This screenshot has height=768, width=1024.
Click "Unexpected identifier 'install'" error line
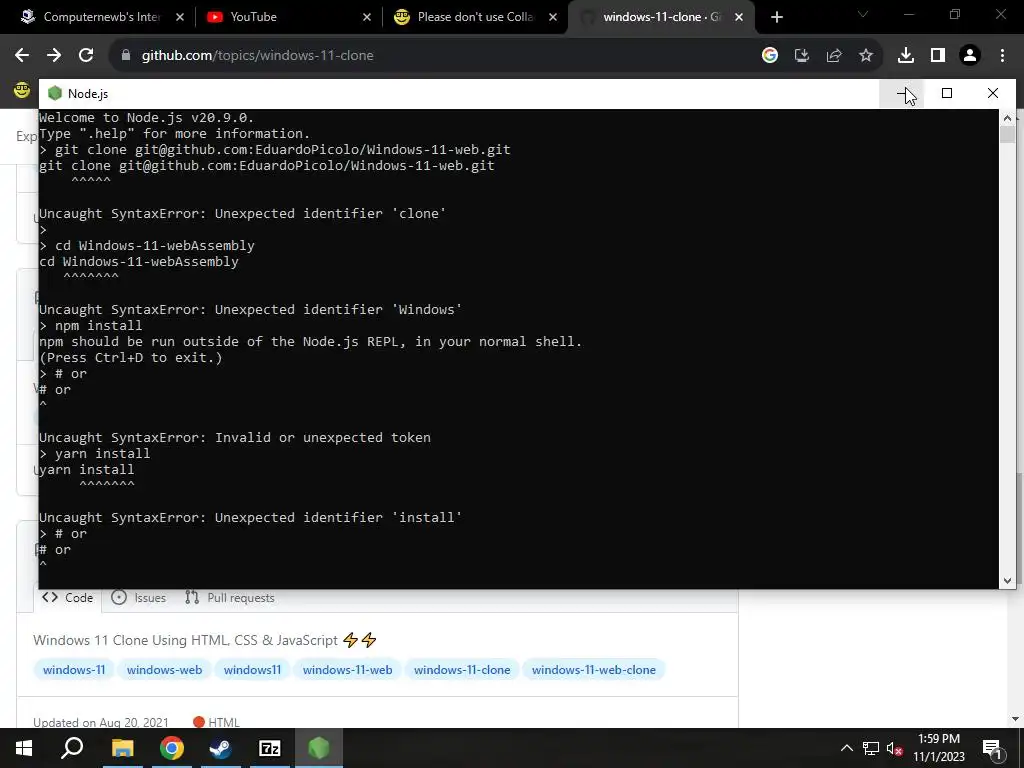250,517
